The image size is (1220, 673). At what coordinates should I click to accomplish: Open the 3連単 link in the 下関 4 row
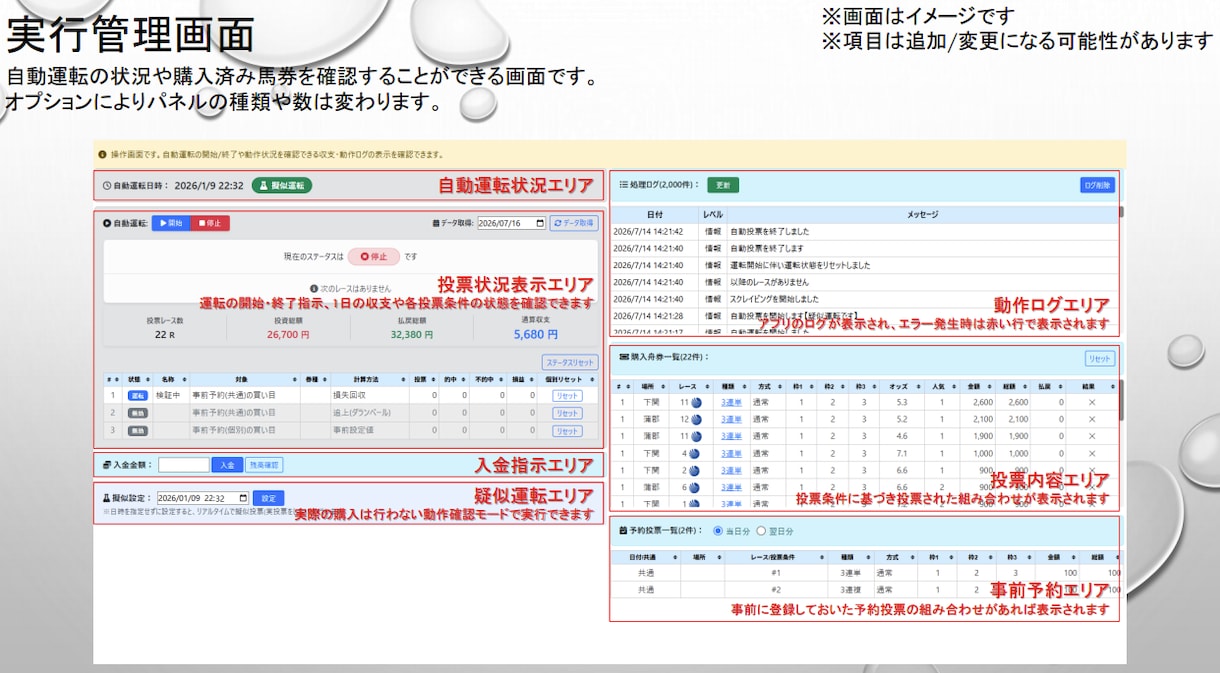tap(732, 453)
